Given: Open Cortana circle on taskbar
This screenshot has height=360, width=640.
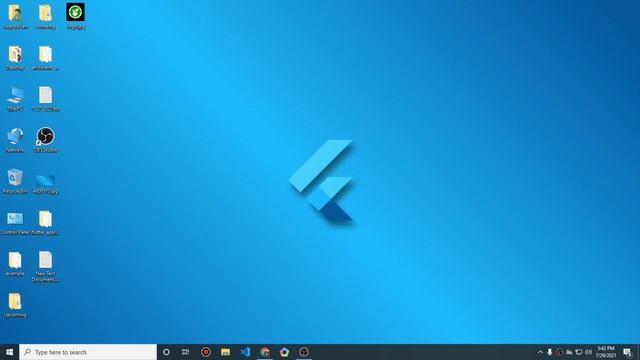Looking at the screenshot, I should pos(166,352).
